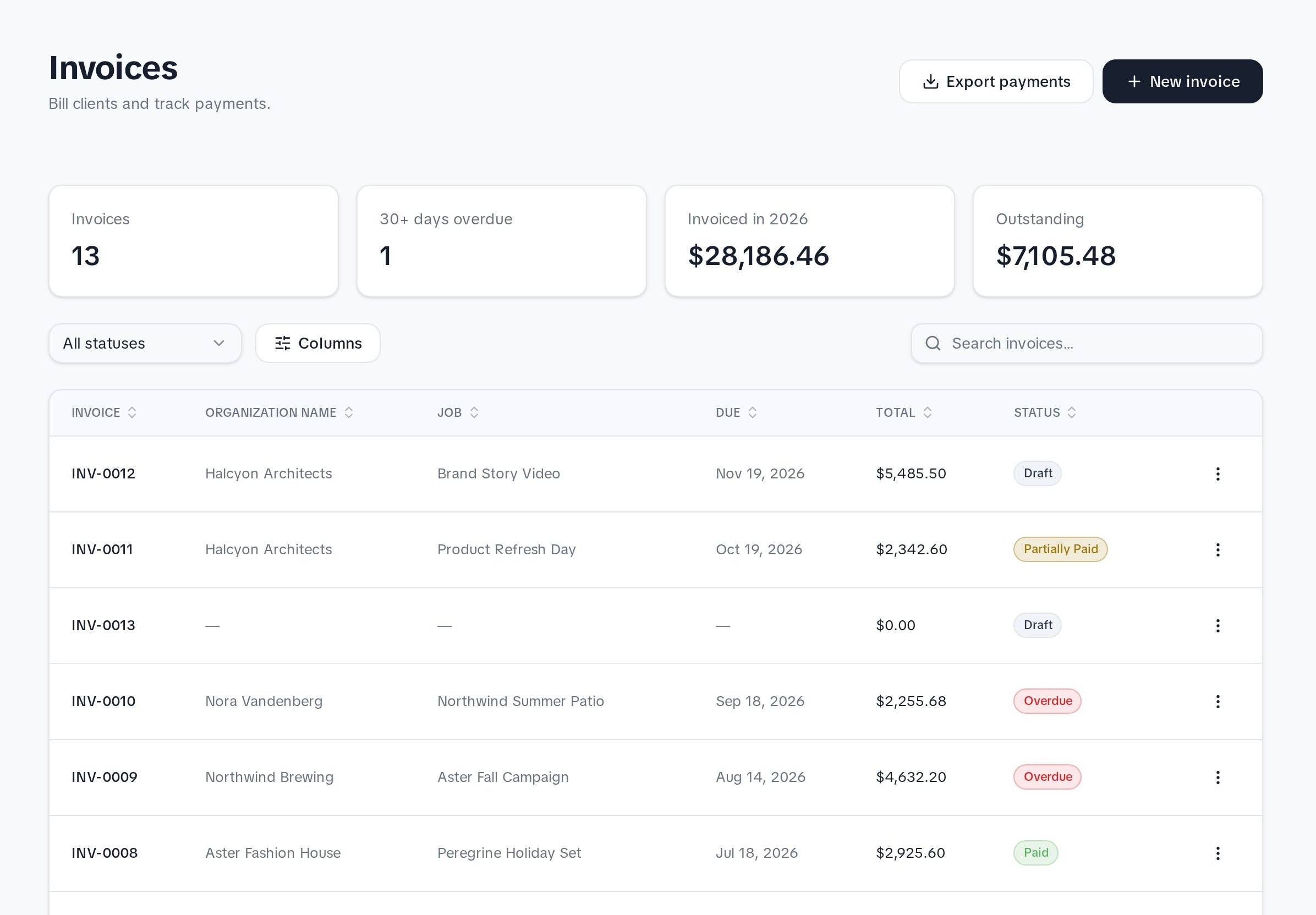Create a New invoice
Image resolution: width=1316 pixels, height=915 pixels.
pyautogui.click(x=1182, y=81)
